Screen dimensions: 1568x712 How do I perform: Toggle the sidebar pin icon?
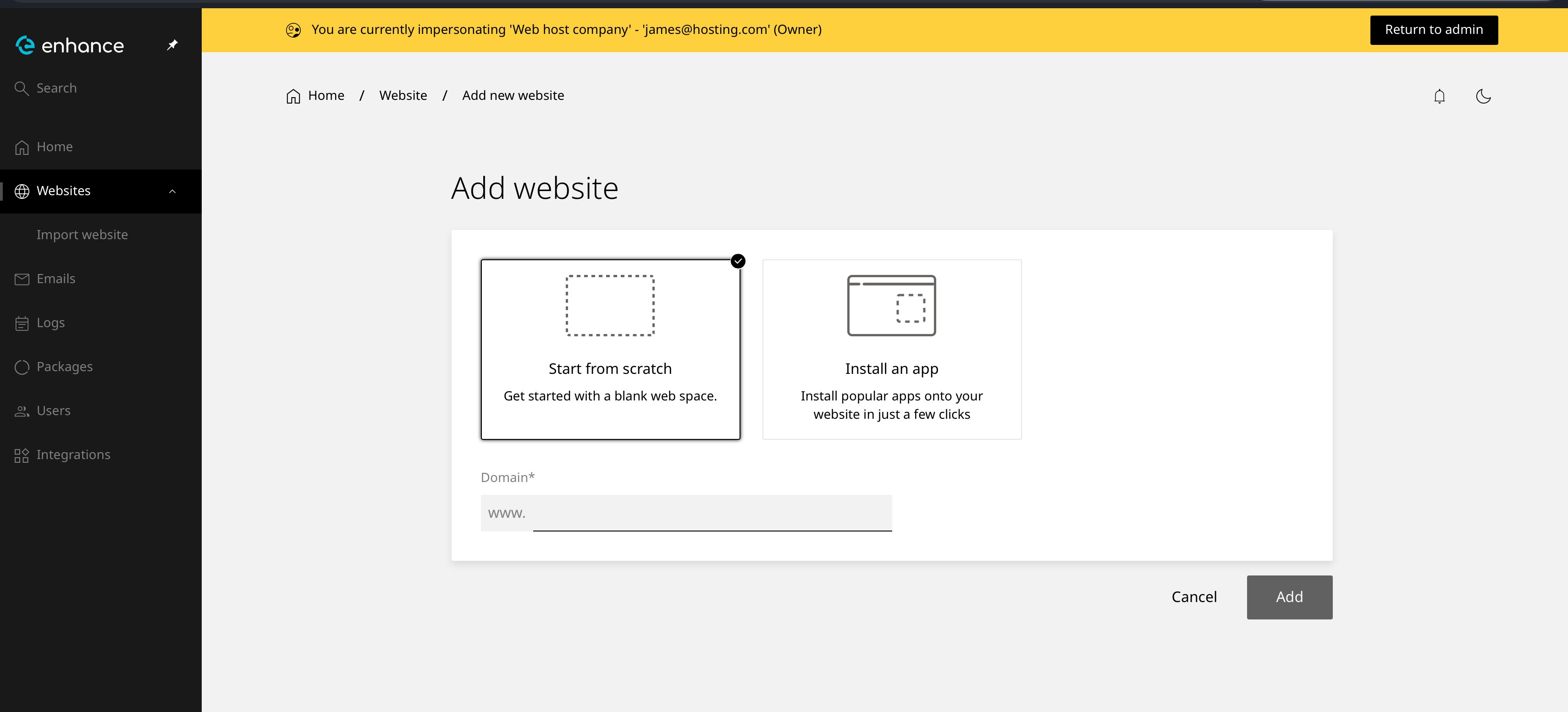point(172,45)
